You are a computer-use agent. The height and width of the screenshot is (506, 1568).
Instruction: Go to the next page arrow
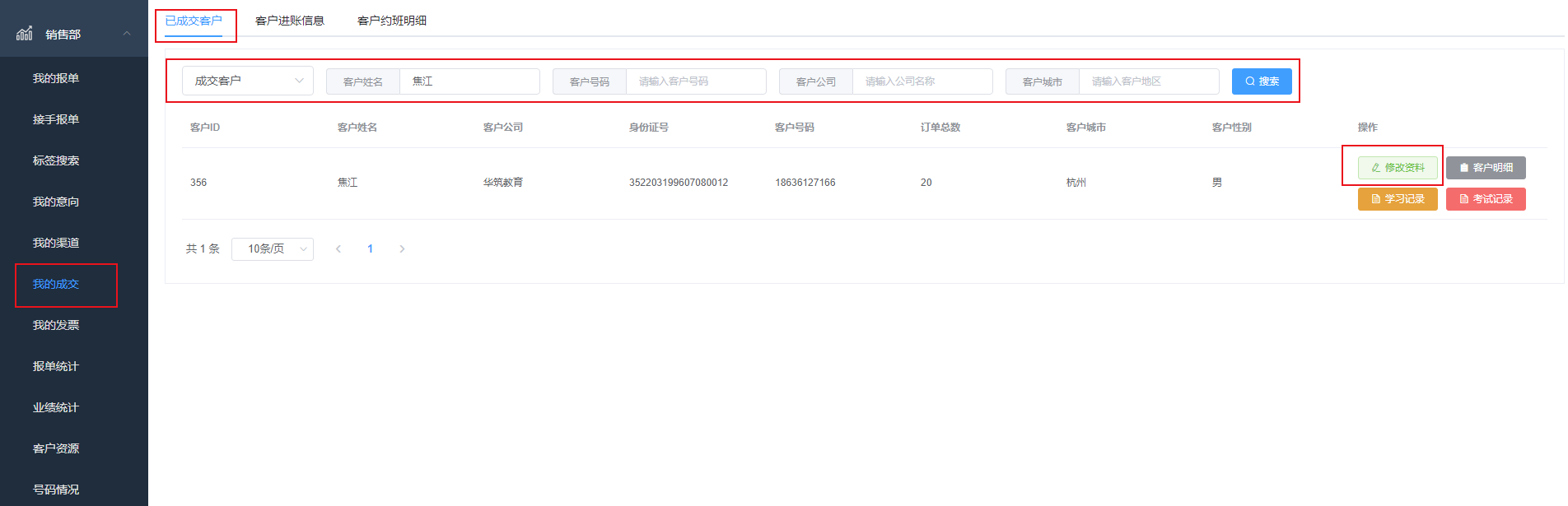tap(402, 248)
